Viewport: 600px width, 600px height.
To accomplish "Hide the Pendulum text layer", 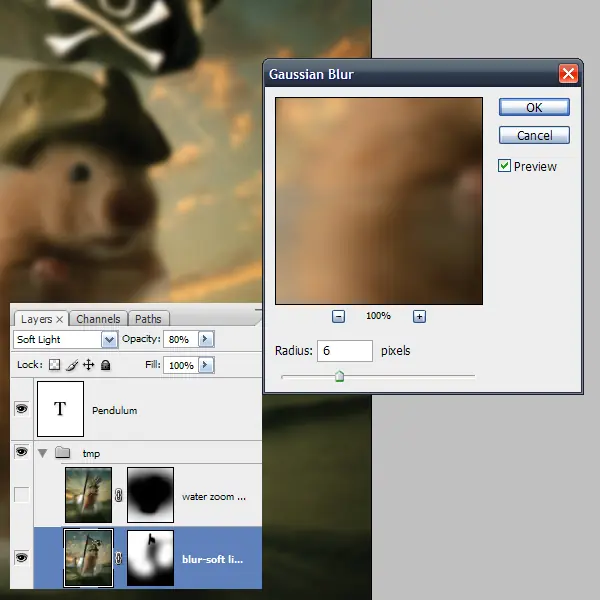I will point(21,409).
